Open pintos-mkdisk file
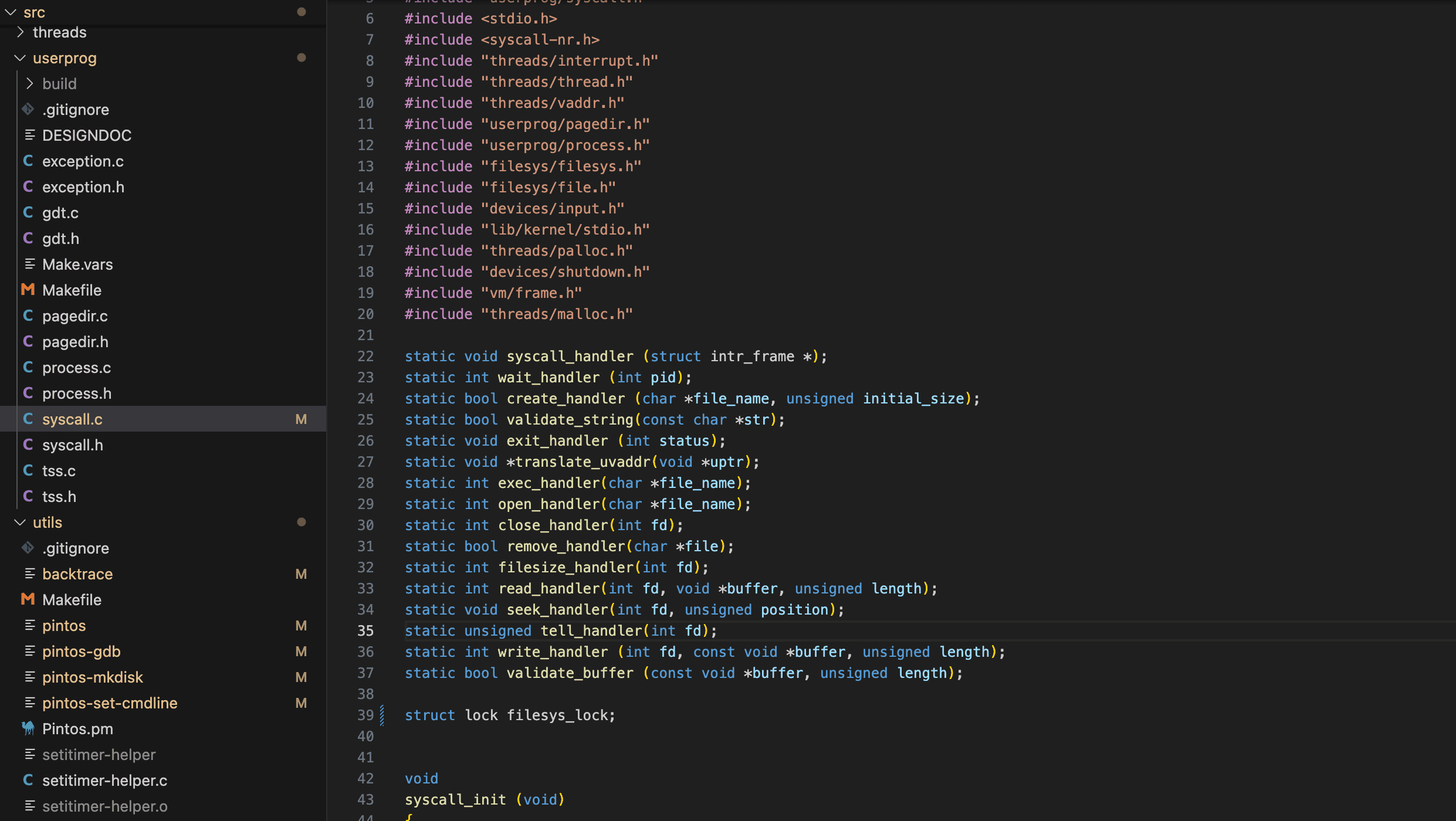The height and width of the screenshot is (821, 1456). click(92, 677)
